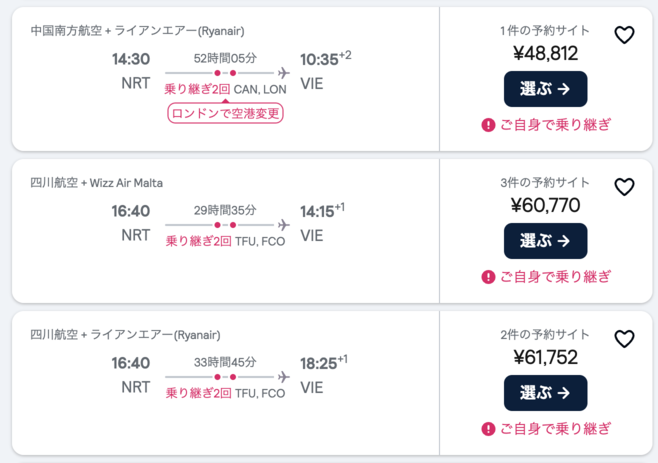Favorite the ¥60,770 flight using heart
This screenshot has height=463, width=658.
624,187
